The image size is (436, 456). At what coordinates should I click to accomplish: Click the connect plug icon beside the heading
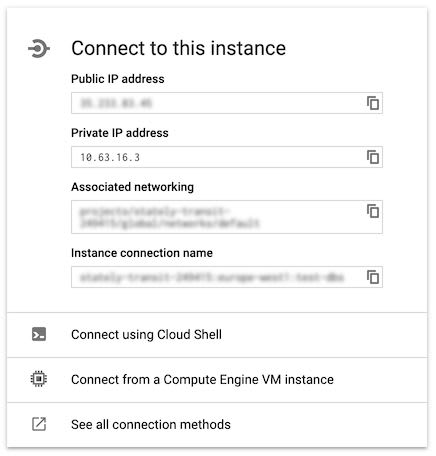click(x=39, y=49)
